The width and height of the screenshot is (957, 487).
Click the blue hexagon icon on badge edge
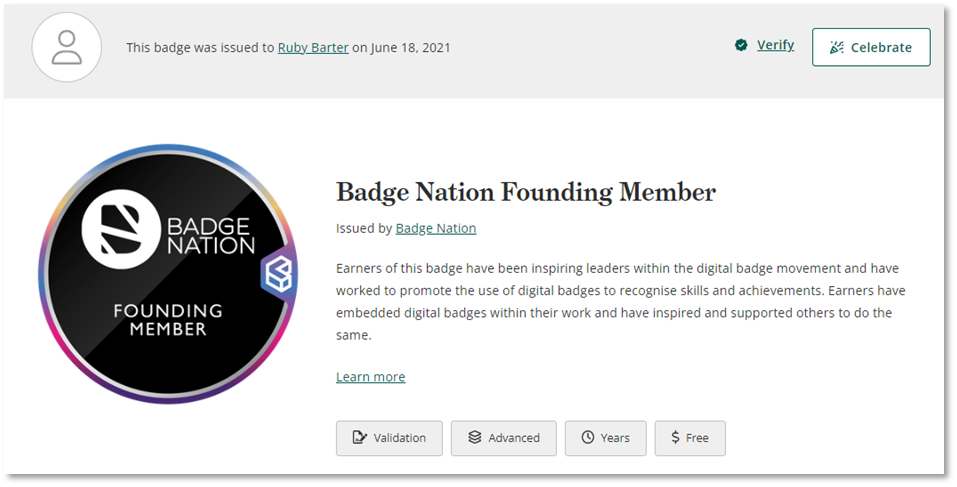point(278,274)
